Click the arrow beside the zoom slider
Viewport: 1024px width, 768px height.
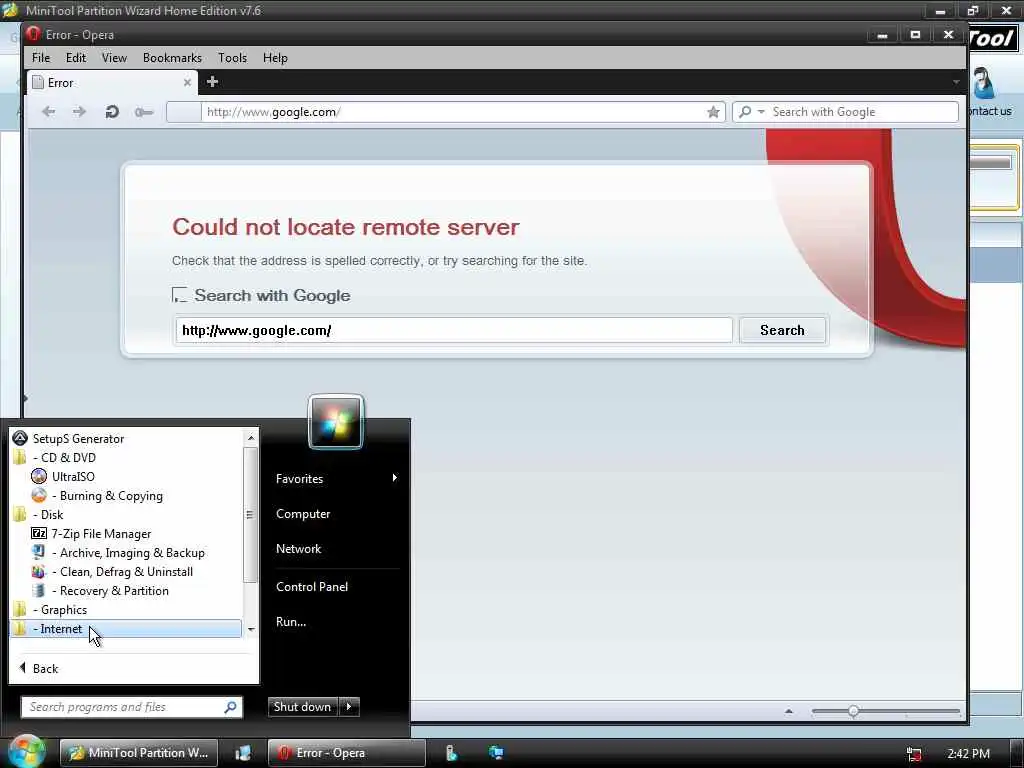tap(789, 711)
